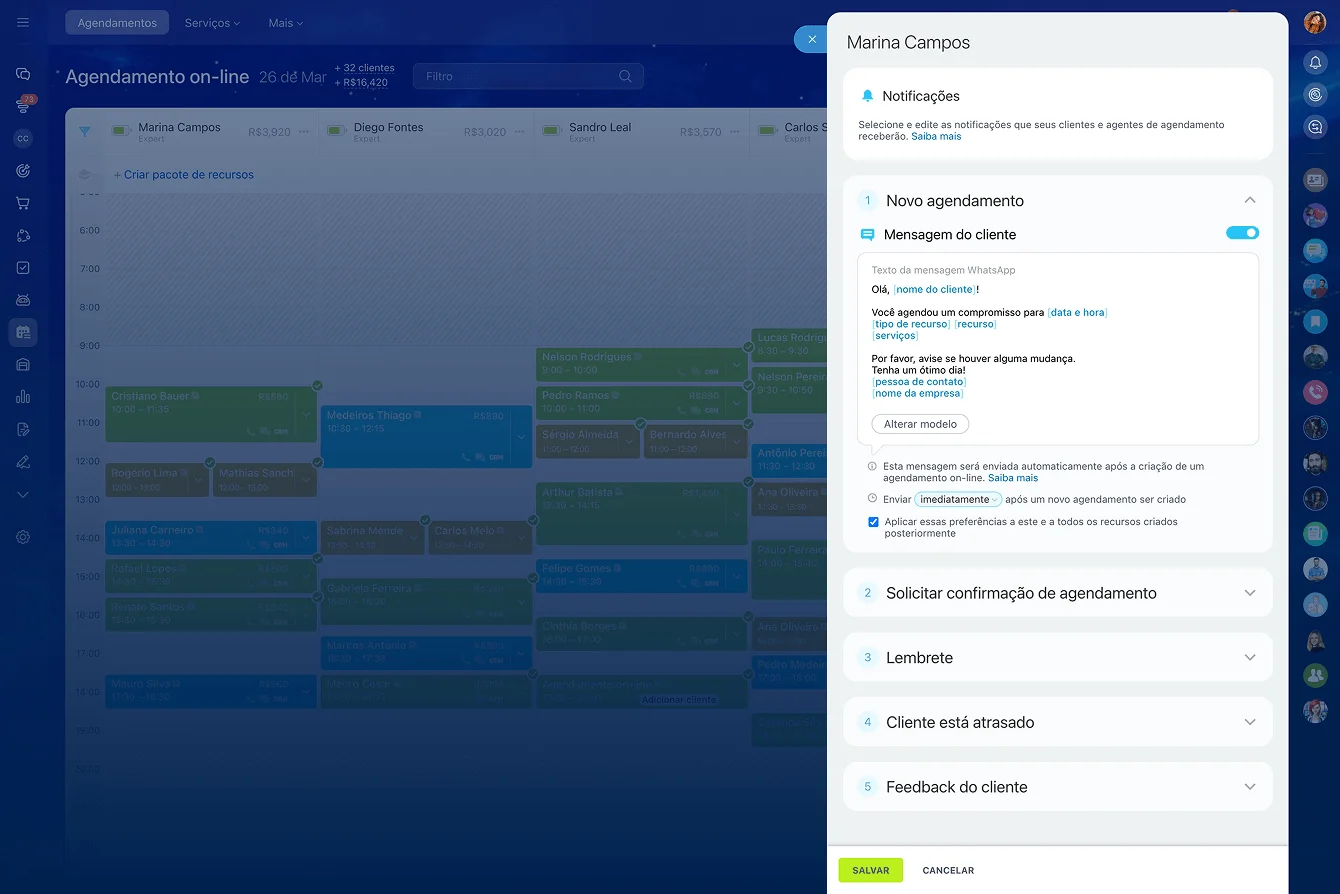Click the nome do cliente placeholder tag
This screenshot has width=1340, height=894.
[x=935, y=289]
